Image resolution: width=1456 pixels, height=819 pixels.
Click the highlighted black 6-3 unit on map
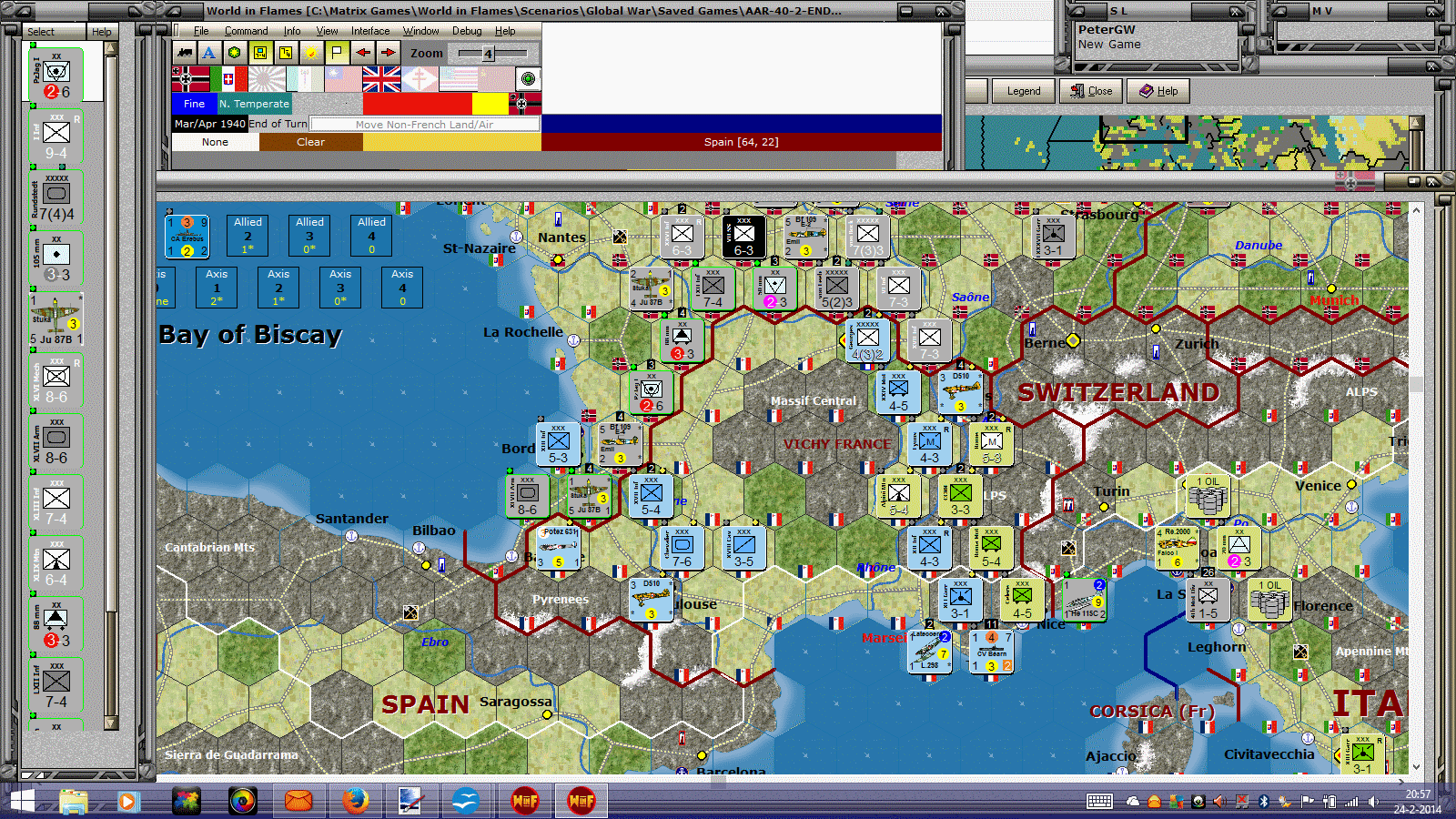click(743, 237)
